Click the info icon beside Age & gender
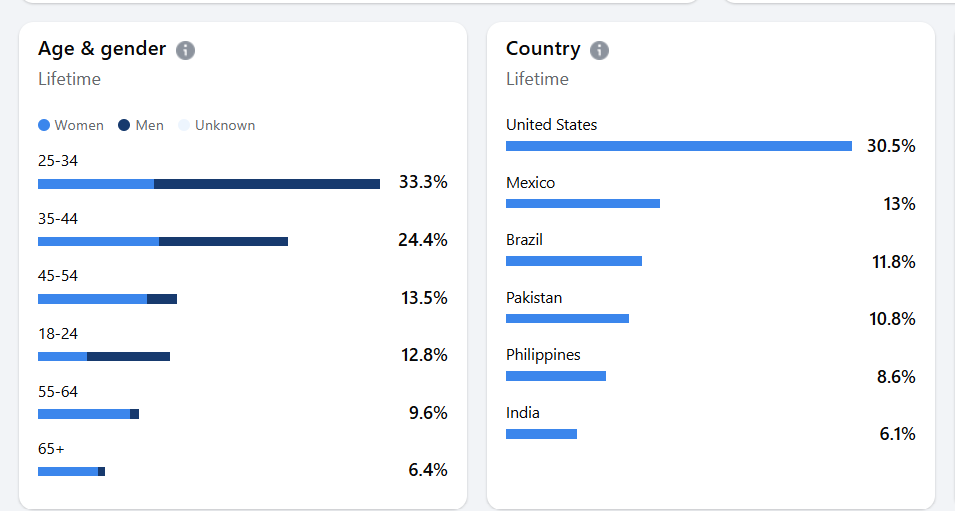Viewport: 955px width, 511px height. (185, 50)
